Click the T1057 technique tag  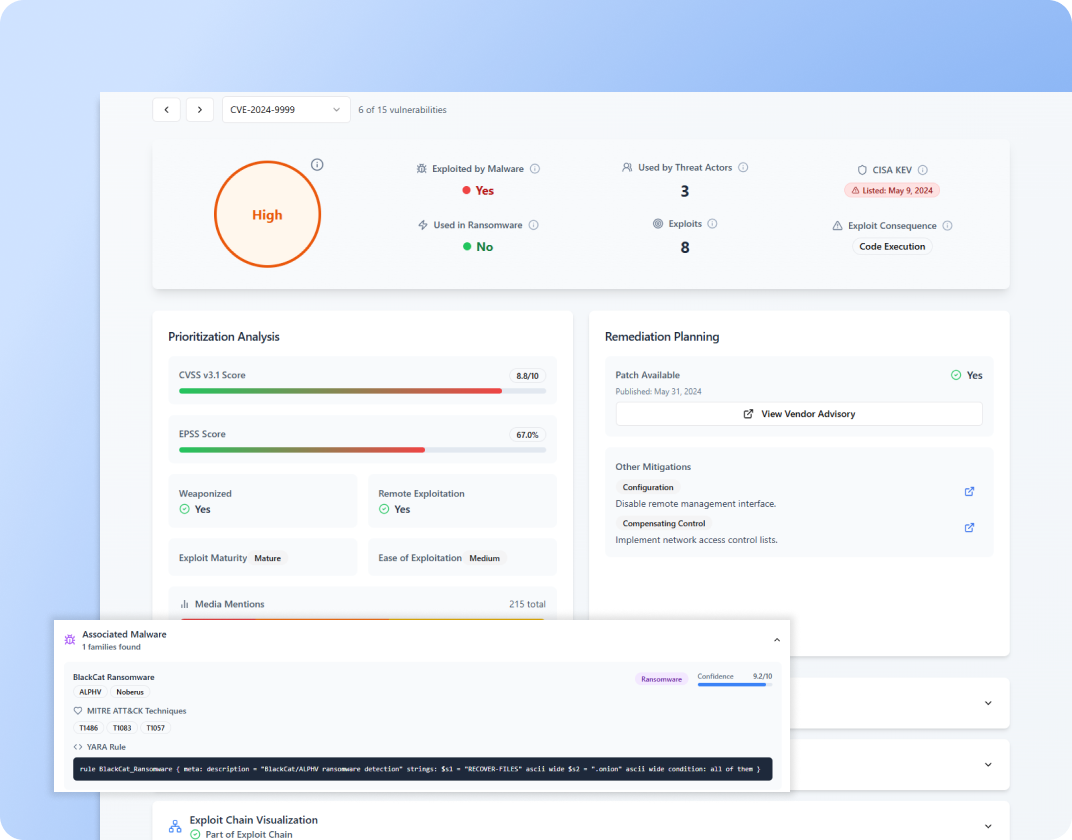coord(156,728)
